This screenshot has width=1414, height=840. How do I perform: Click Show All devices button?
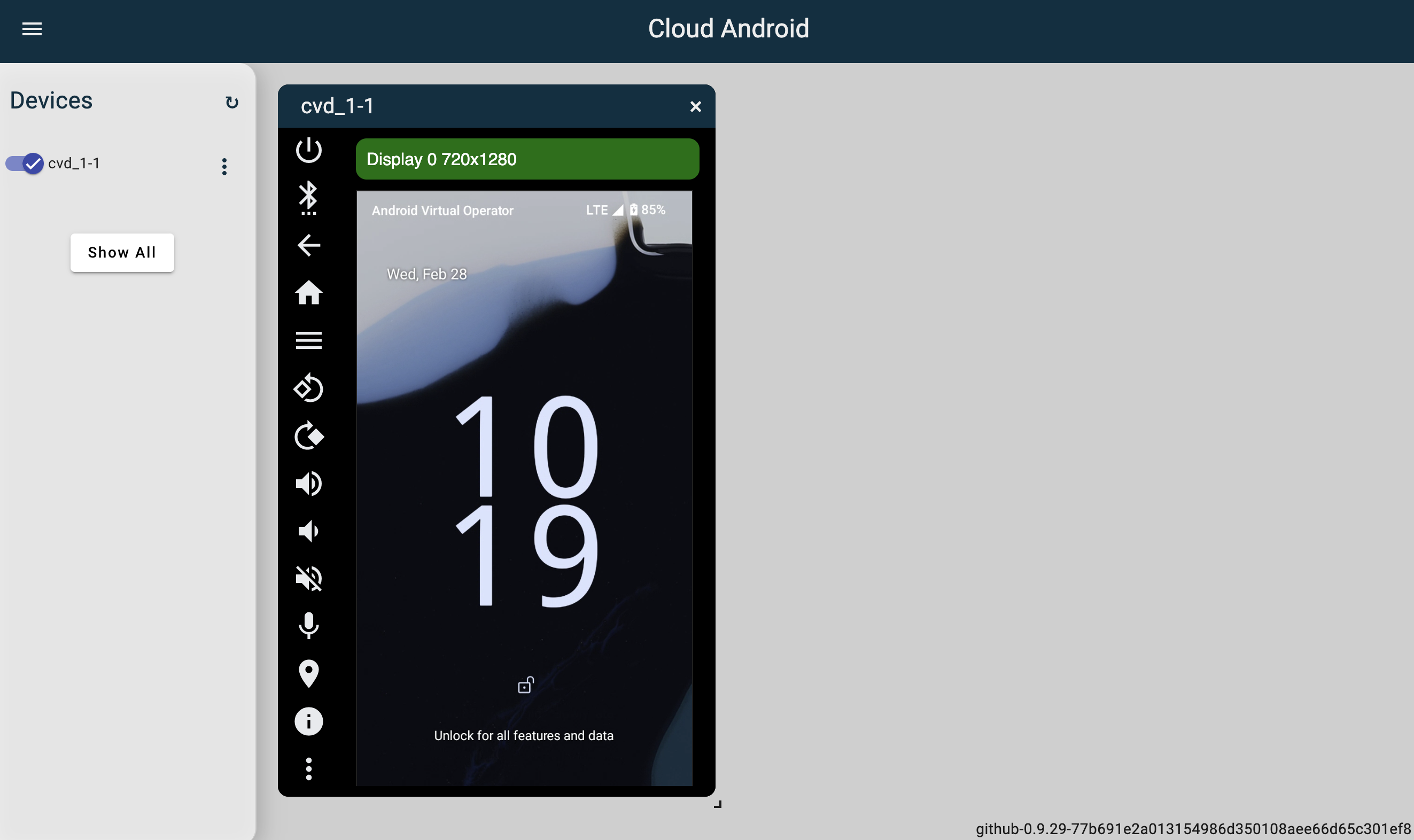pos(122,252)
